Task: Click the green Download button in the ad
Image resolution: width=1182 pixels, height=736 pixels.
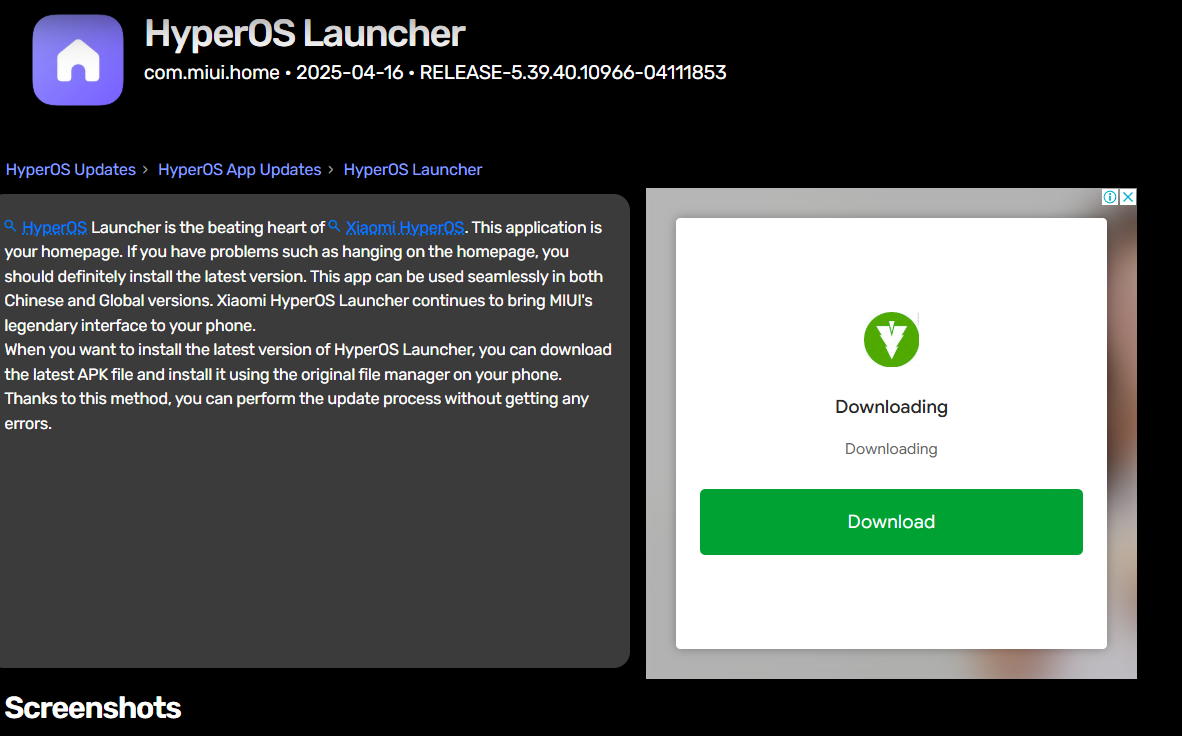Action: 891,522
